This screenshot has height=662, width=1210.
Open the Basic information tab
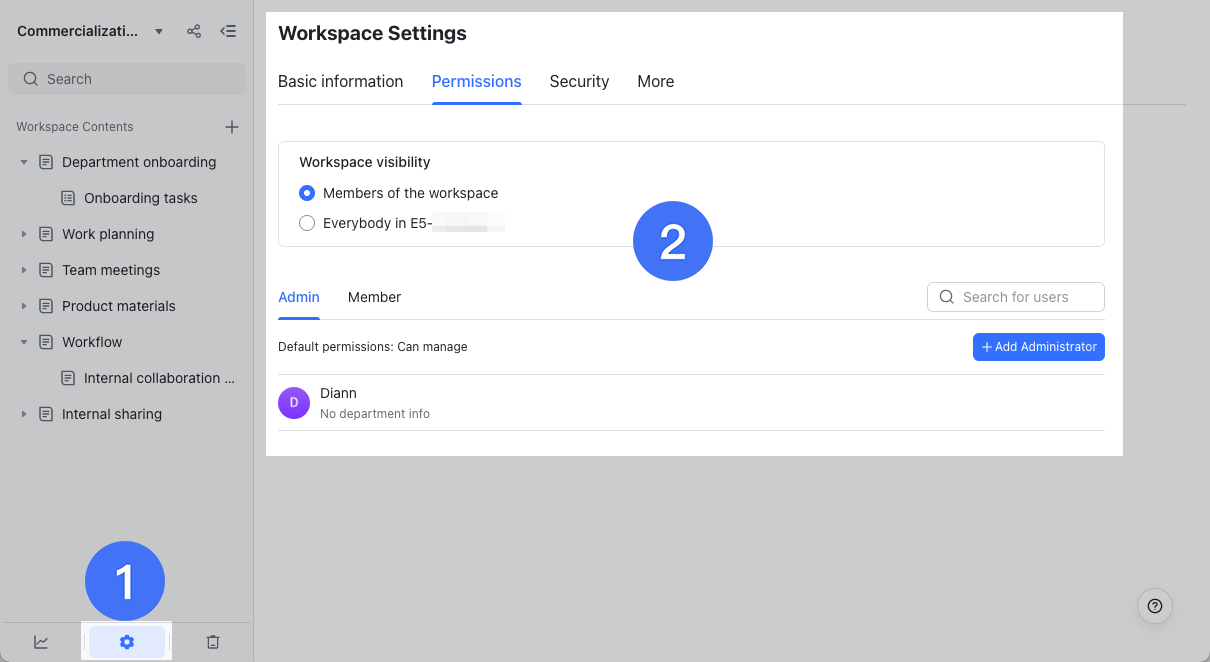pyautogui.click(x=340, y=81)
